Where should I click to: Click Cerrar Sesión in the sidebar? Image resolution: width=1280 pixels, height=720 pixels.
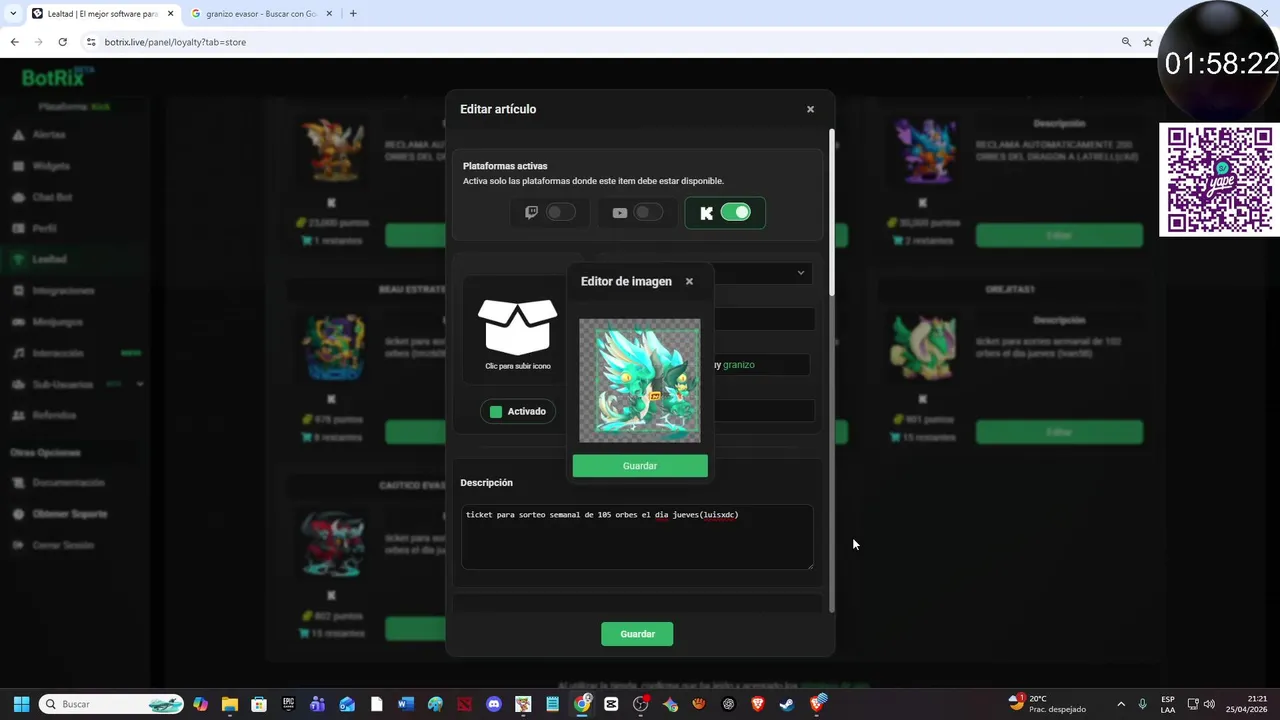tap(63, 545)
